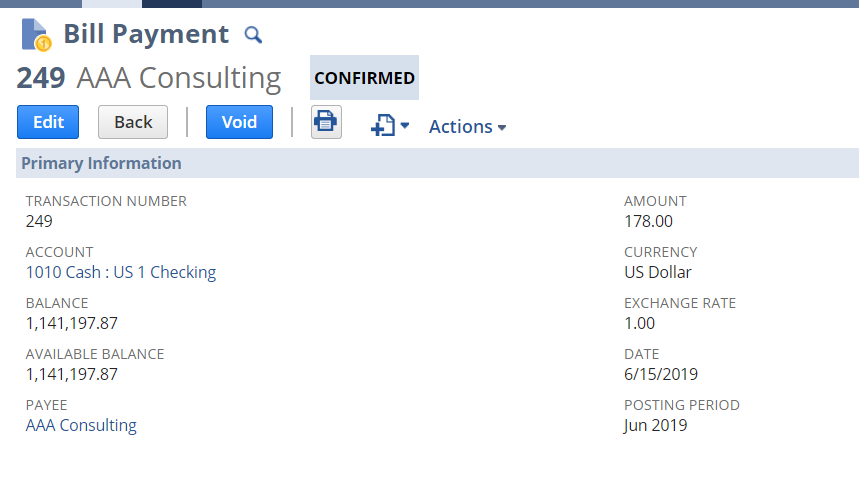Go back using the Back button

click(133, 122)
